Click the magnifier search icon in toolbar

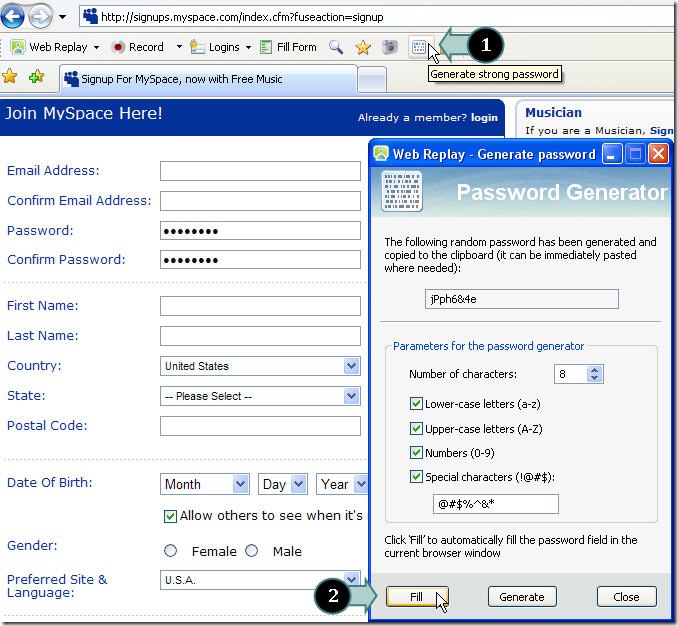[336, 47]
